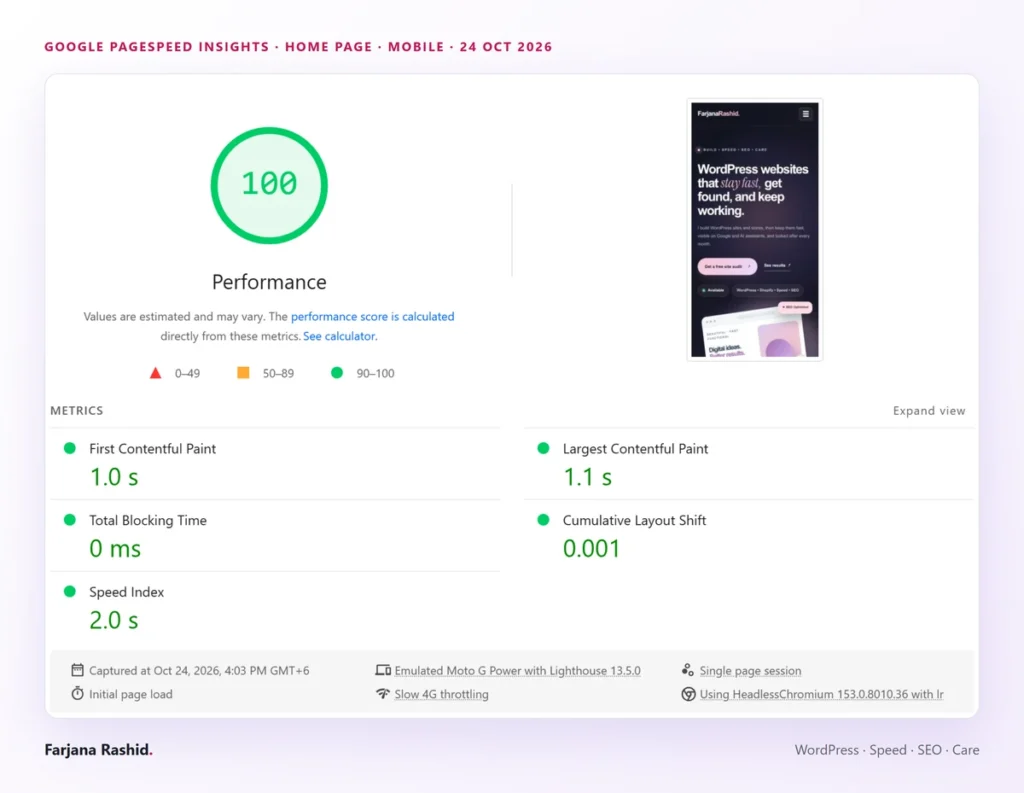Click the Largest Contentful Paint label
The width and height of the screenshot is (1024, 793).
[635, 449]
